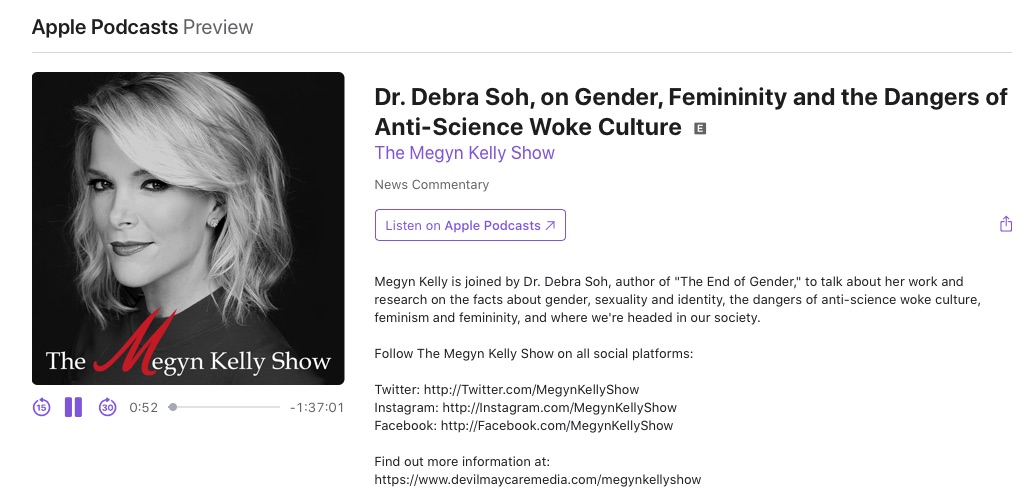Click the 'Preview' label in the header
The width and height of the screenshot is (1022, 502).
tap(218, 27)
